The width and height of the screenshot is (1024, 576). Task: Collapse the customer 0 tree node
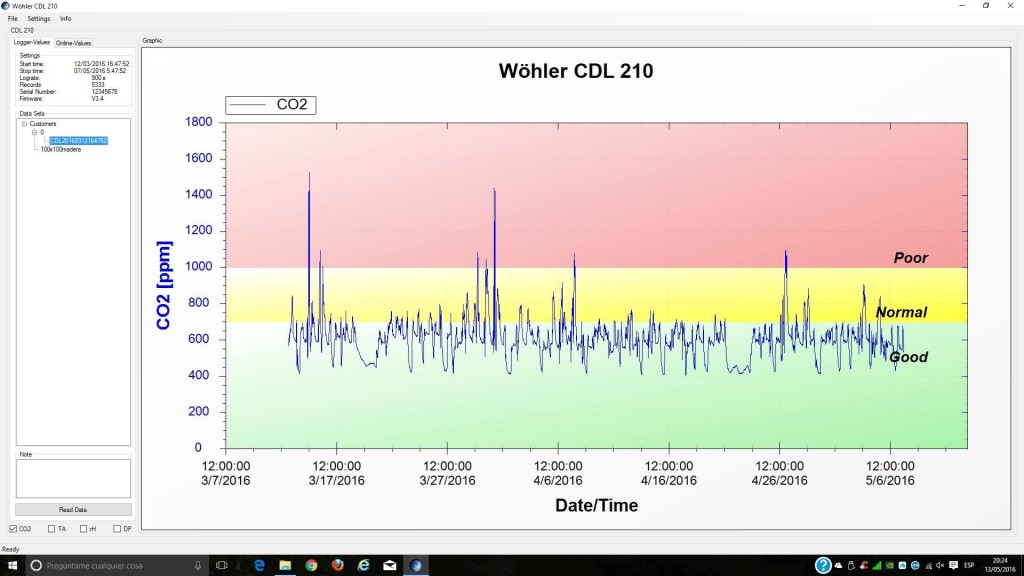(x=35, y=132)
